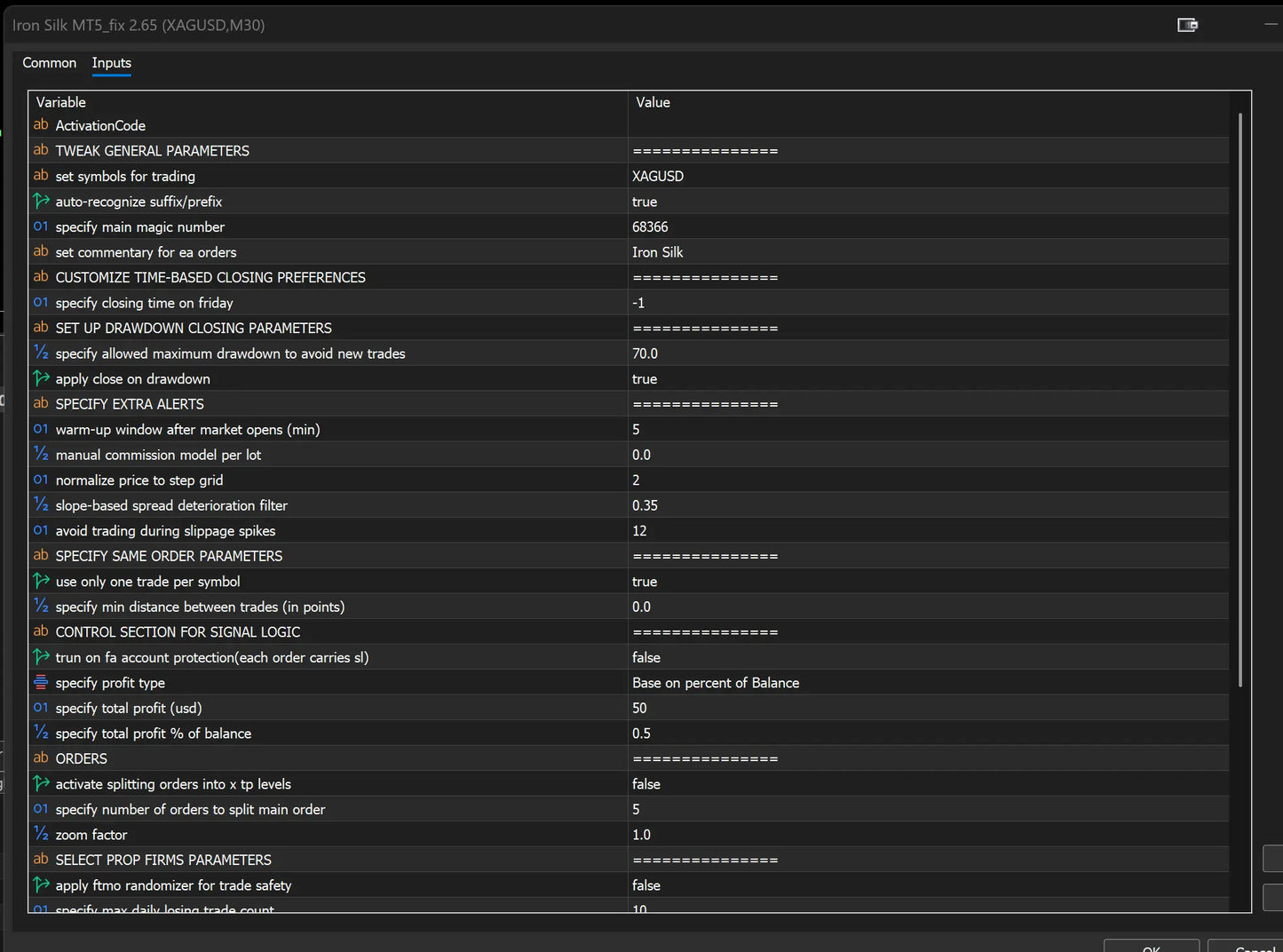Edit zoom factor value 1.0
The image size is (1283, 952).
point(929,835)
